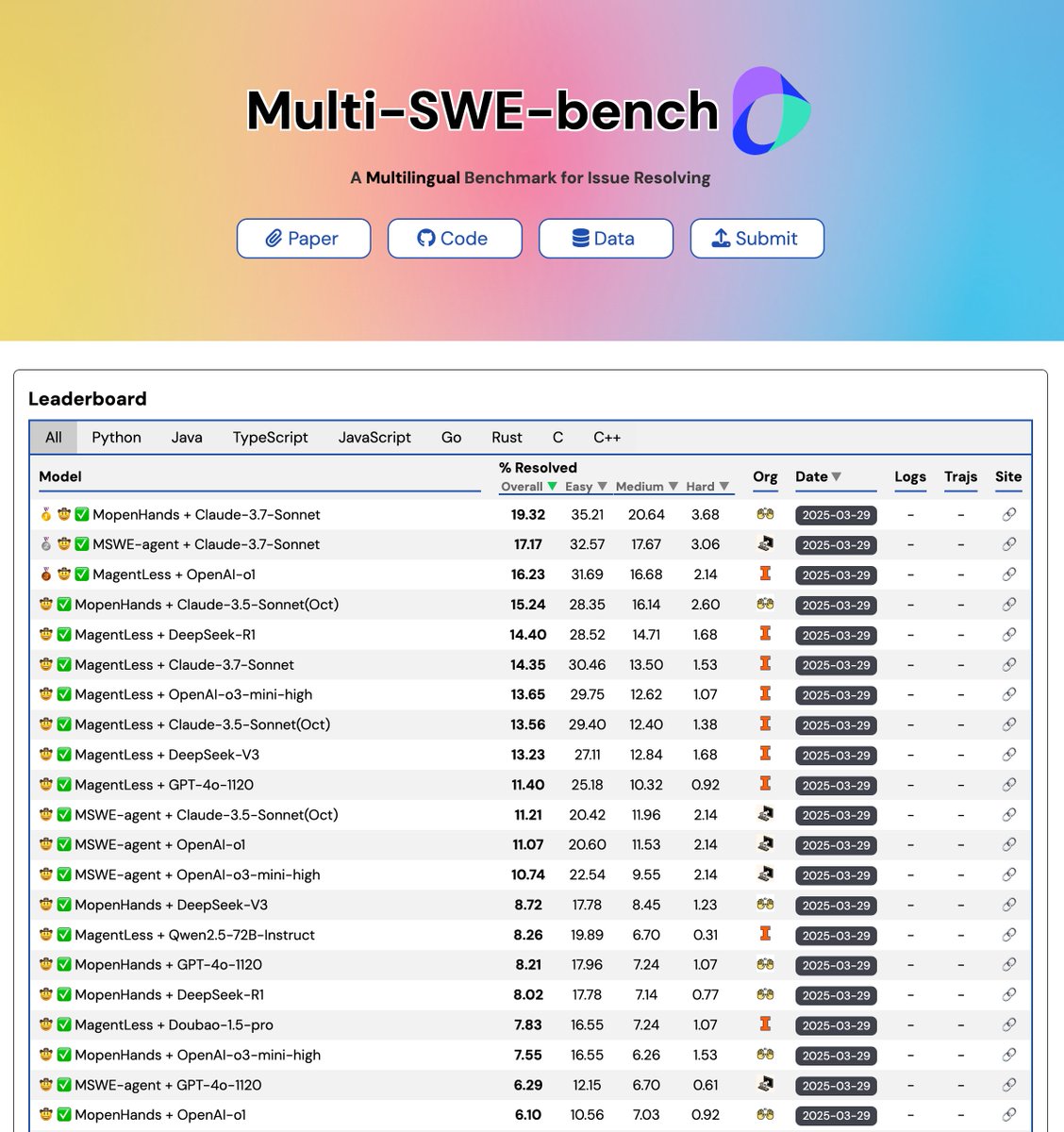Image resolution: width=1064 pixels, height=1132 pixels.
Task: Click bronze medal icon on MagentLess + OpenAI-o1 row
Action: (x=46, y=574)
